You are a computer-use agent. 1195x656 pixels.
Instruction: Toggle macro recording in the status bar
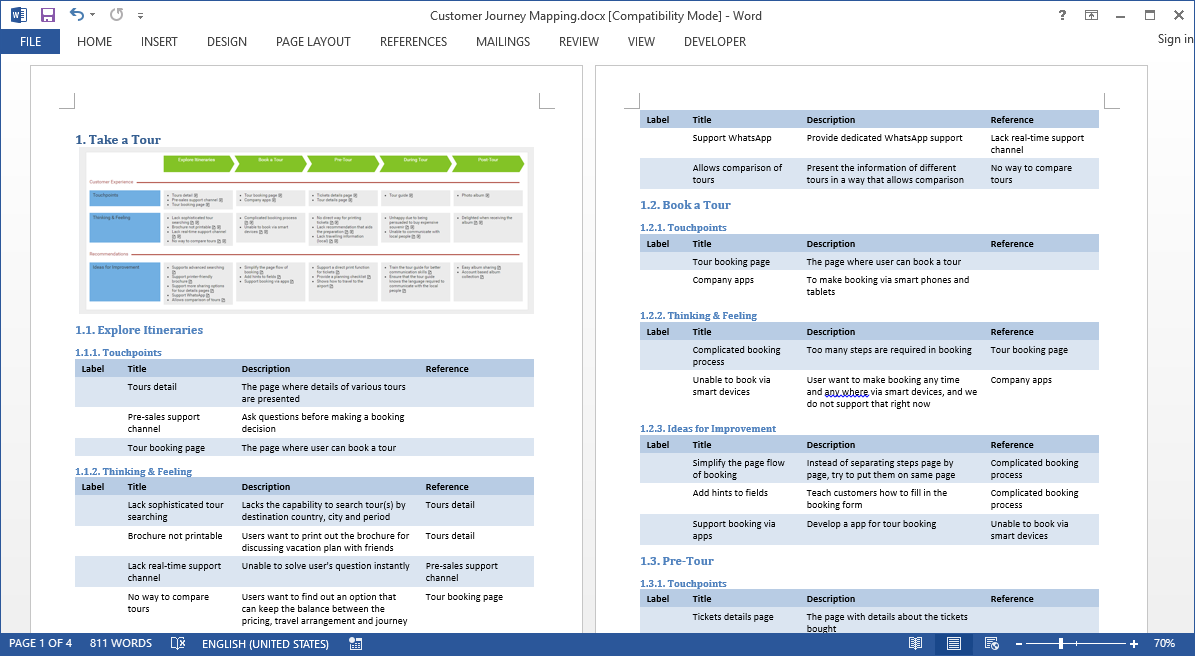click(x=355, y=644)
